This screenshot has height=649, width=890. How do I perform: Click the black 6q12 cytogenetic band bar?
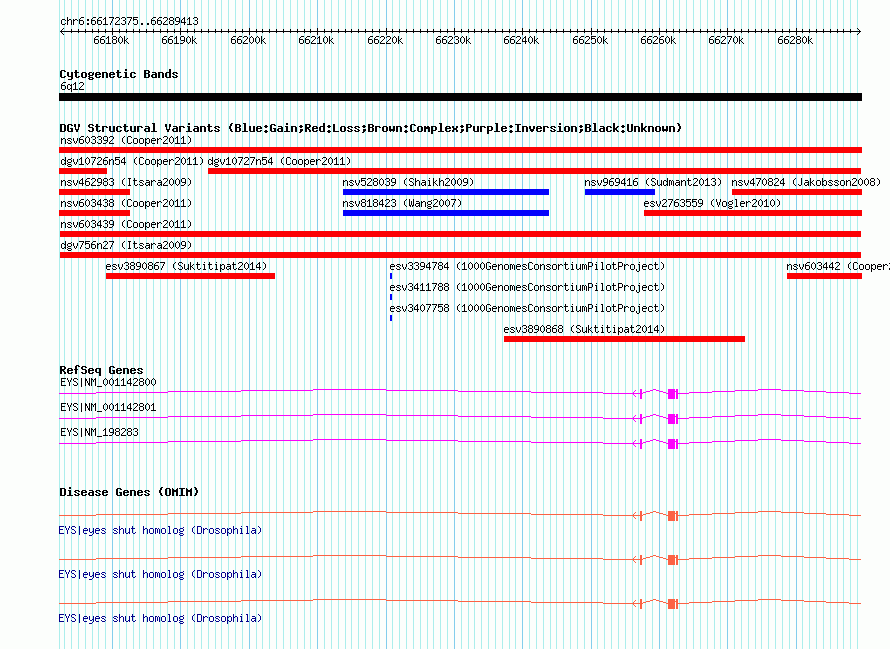coord(460,97)
